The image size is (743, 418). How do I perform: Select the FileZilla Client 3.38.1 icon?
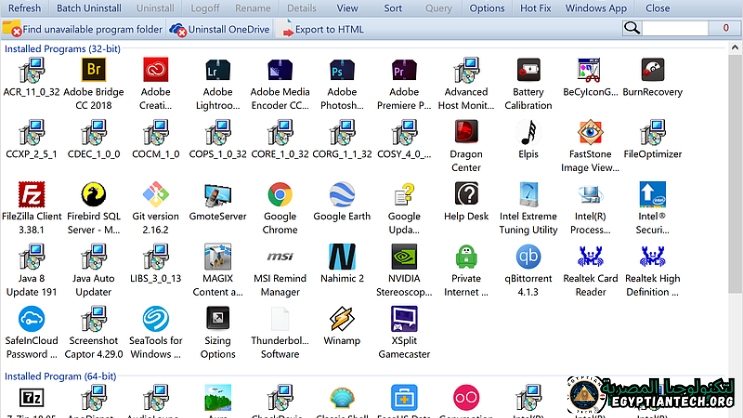pyautogui.click(x=31, y=194)
